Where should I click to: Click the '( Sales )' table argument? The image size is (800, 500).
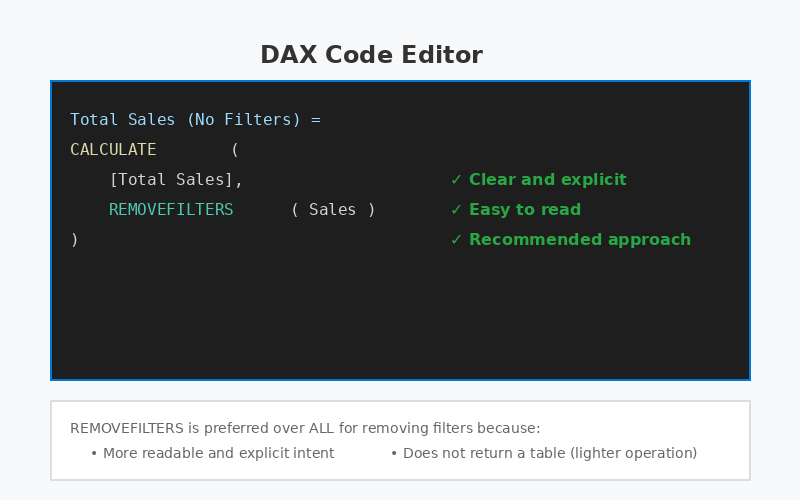tap(333, 210)
